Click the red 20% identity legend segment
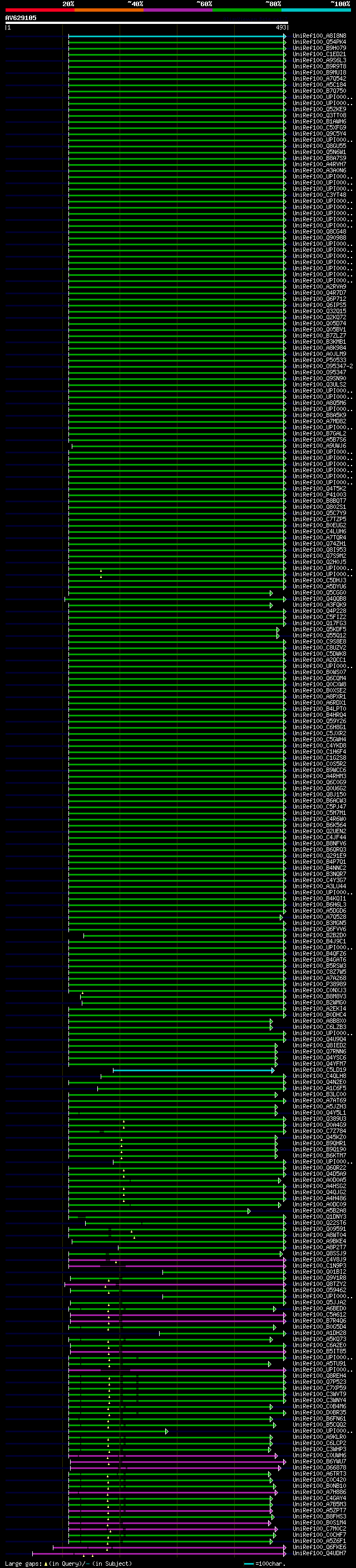The height and width of the screenshot is (1568, 356). coord(39,10)
